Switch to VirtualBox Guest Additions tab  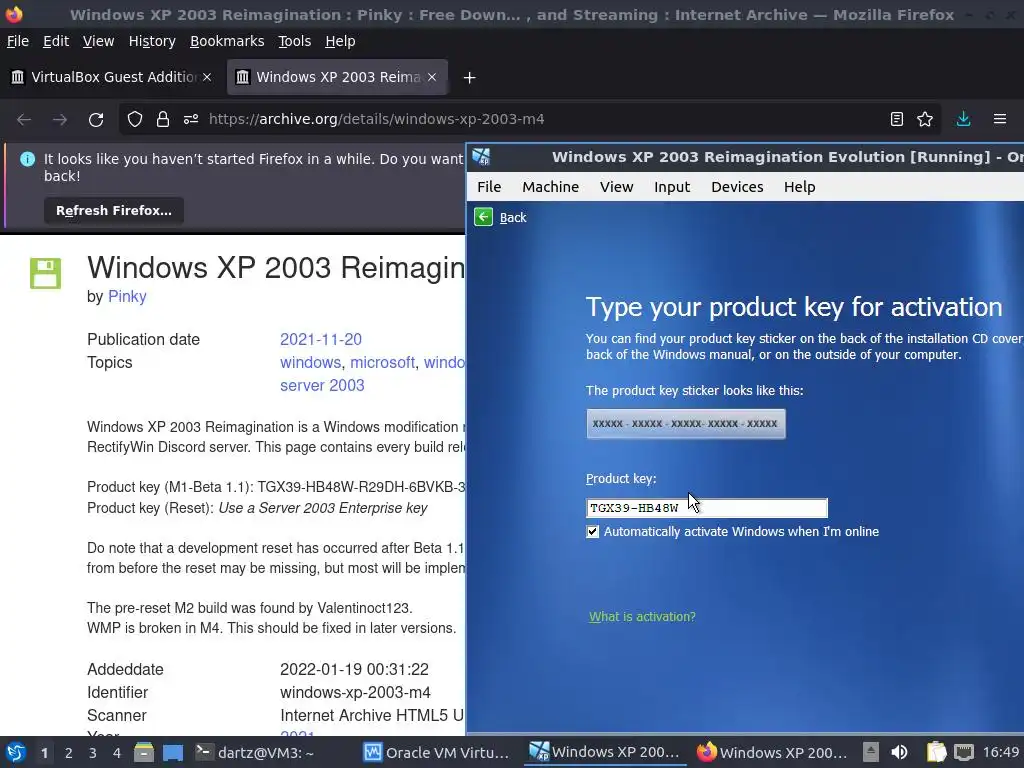[x=111, y=77]
